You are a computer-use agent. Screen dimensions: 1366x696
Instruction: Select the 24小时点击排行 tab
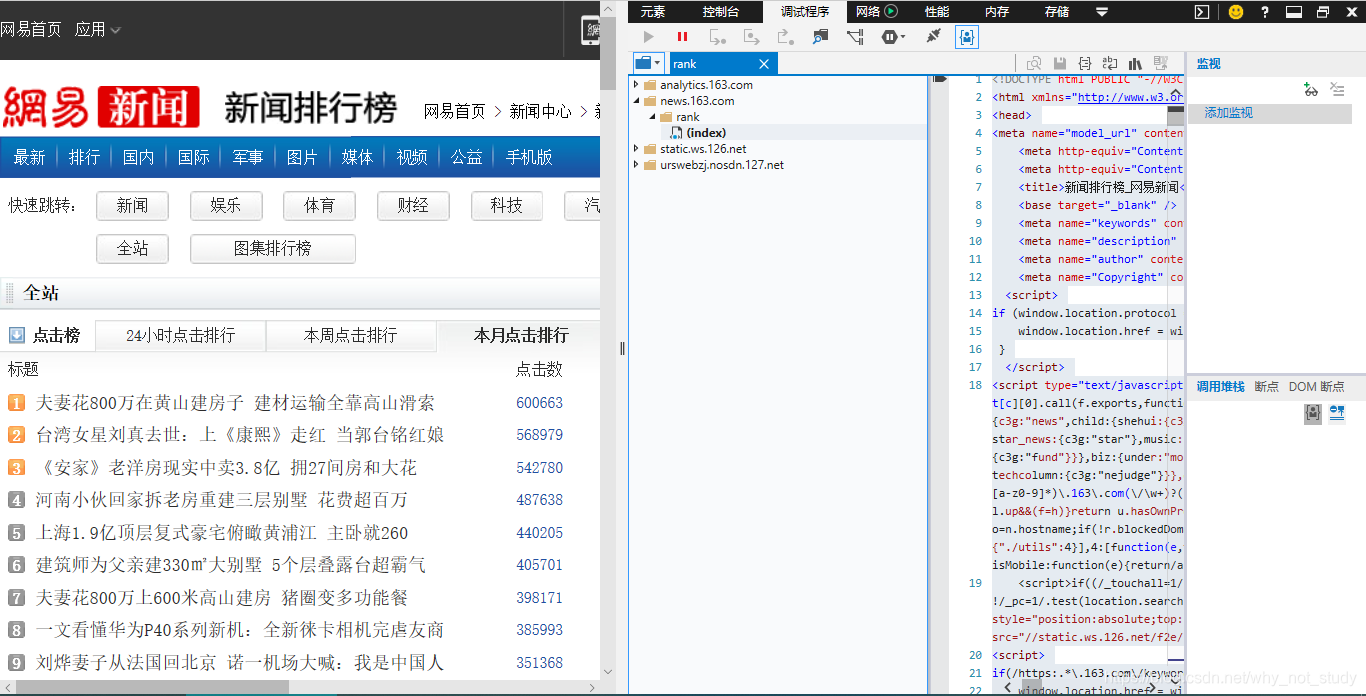click(180, 336)
